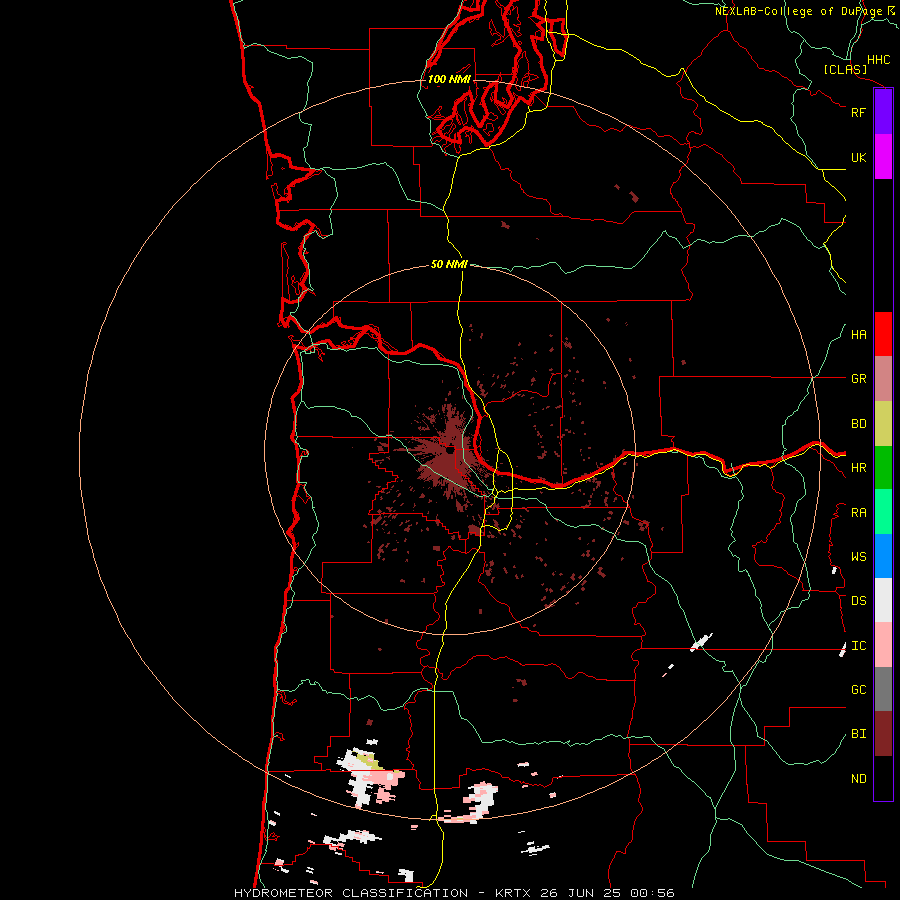Select the dark red BI legend swatch

click(x=883, y=734)
